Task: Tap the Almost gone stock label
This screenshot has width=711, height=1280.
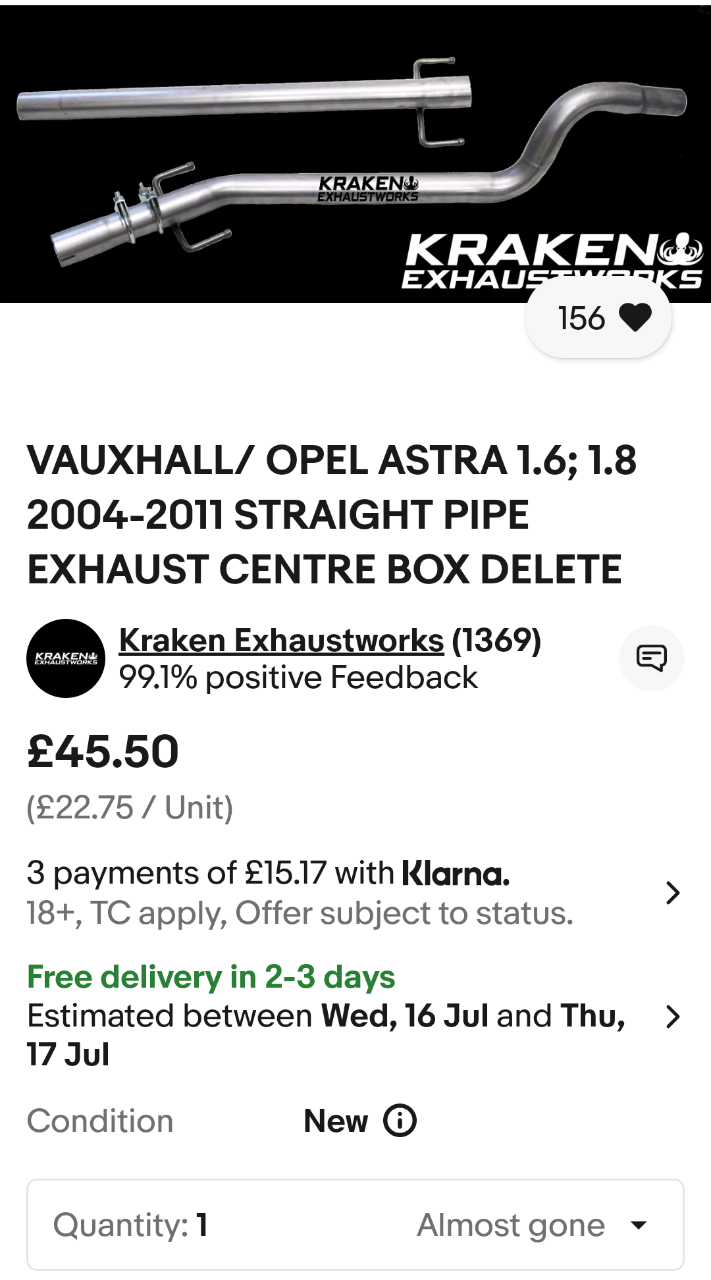Action: tap(511, 1226)
